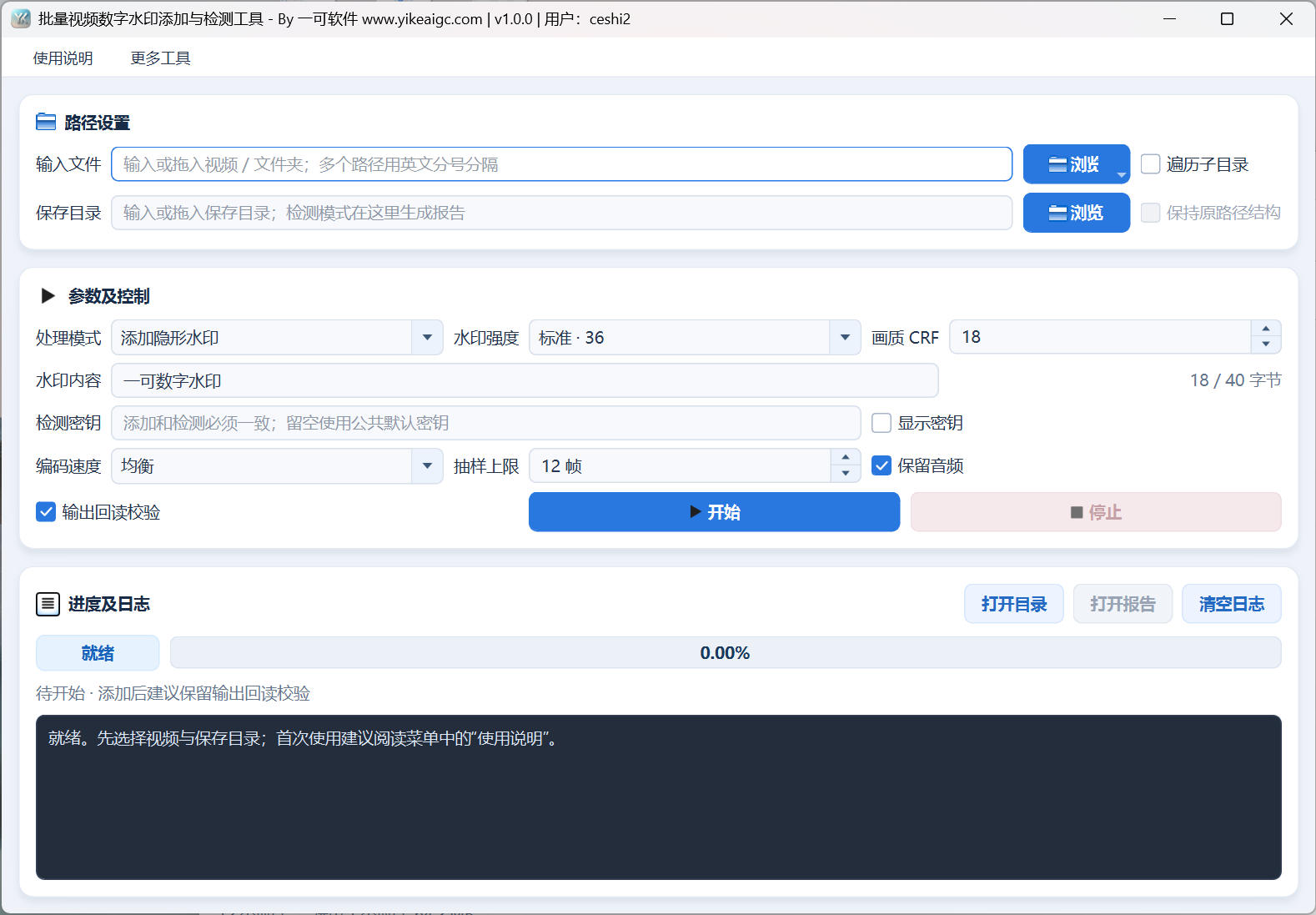Click the 清空日志 button

pos(1232,604)
